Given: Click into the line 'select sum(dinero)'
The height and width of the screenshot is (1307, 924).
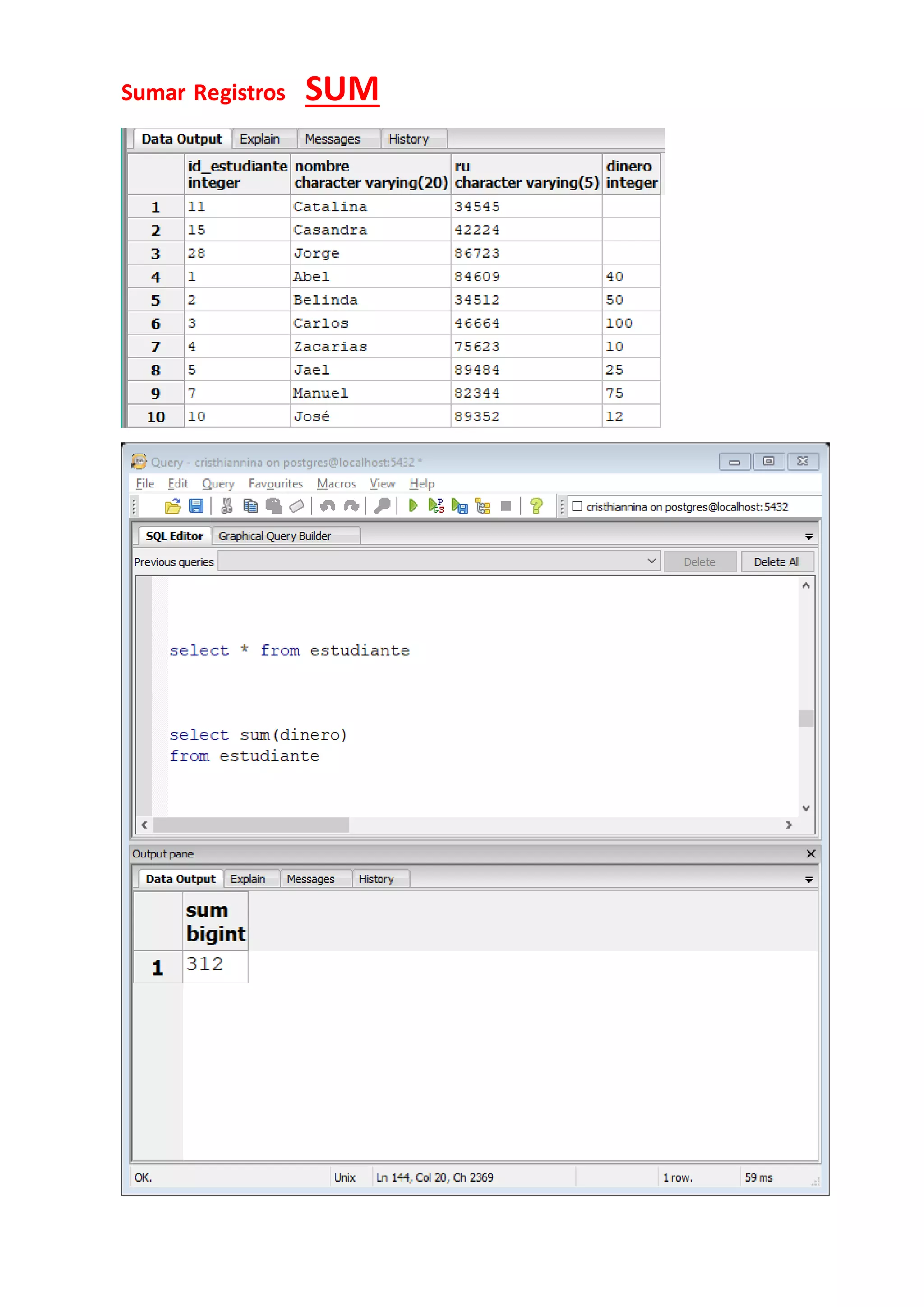Looking at the screenshot, I should tap(259, 735).
